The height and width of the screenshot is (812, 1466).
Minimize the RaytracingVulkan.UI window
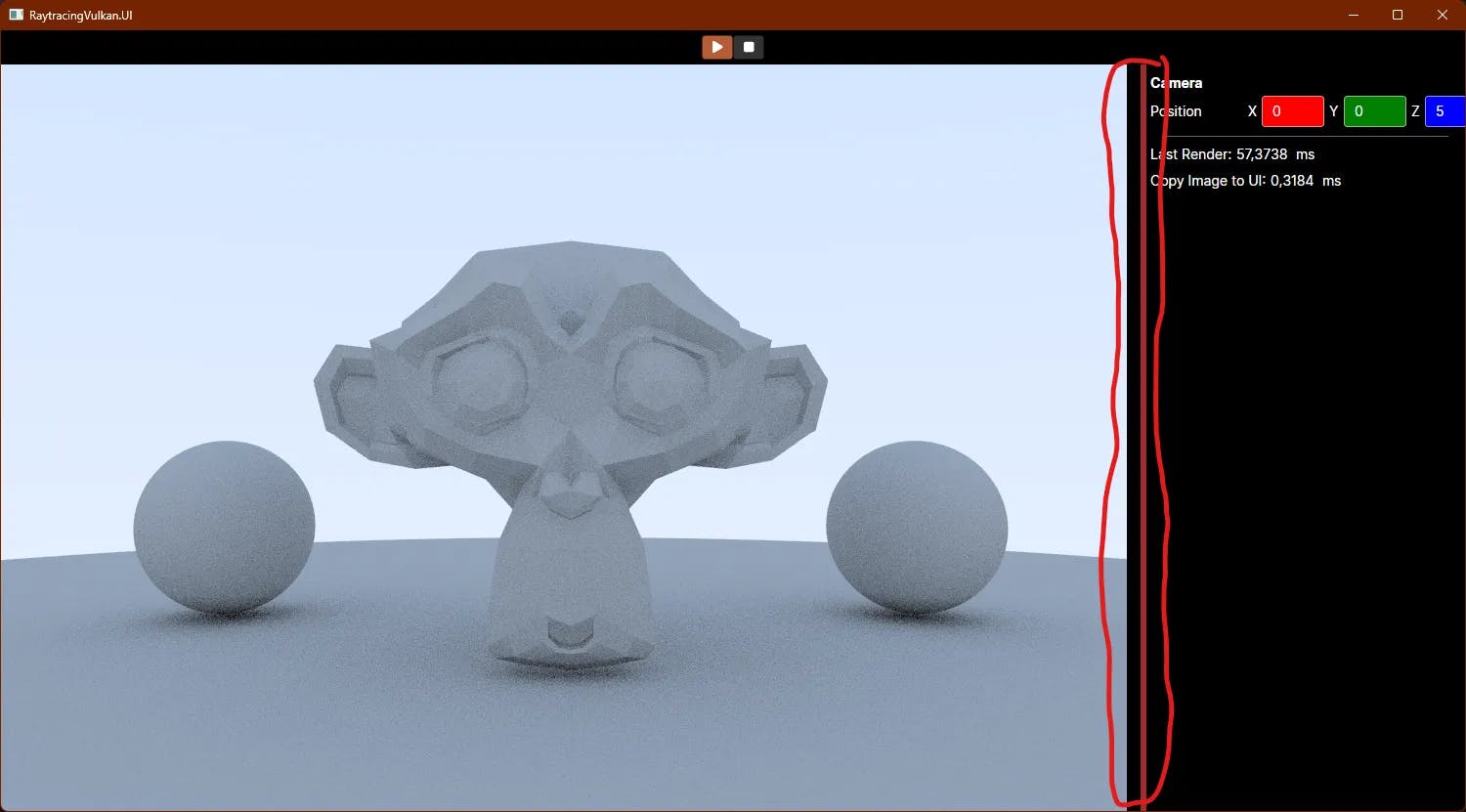(1353, 15)
